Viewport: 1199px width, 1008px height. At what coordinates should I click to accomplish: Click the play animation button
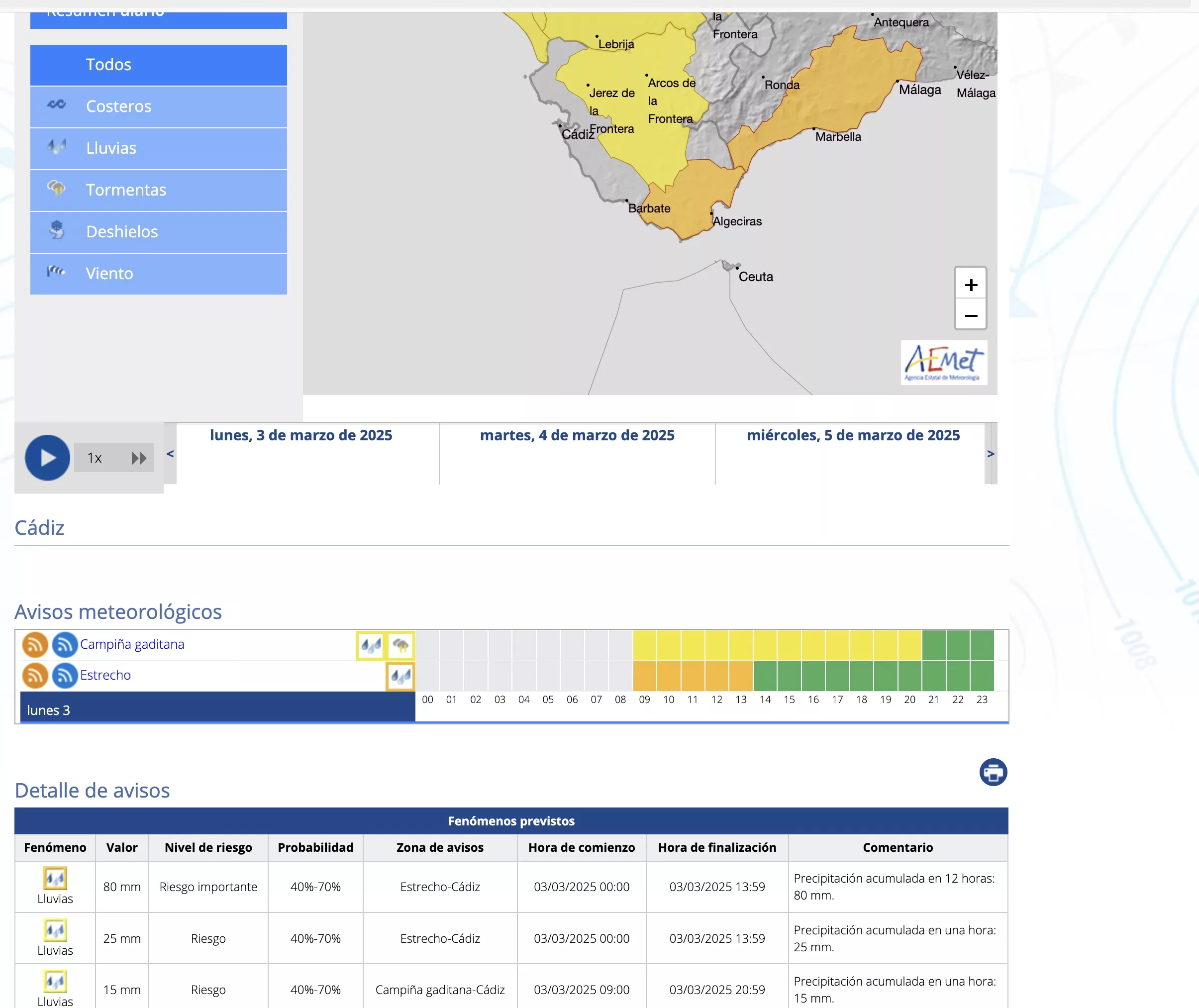[47, 458]
